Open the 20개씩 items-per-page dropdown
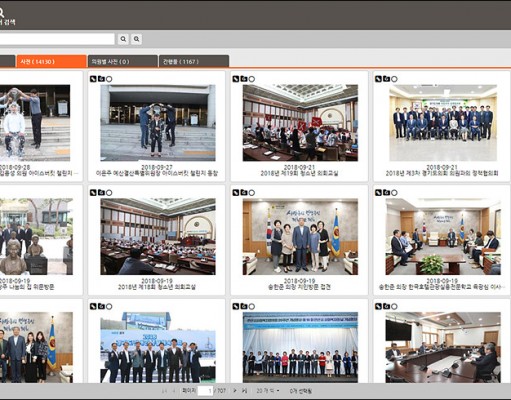Viewport: 511px width, 400px height. tap(268, 391)
